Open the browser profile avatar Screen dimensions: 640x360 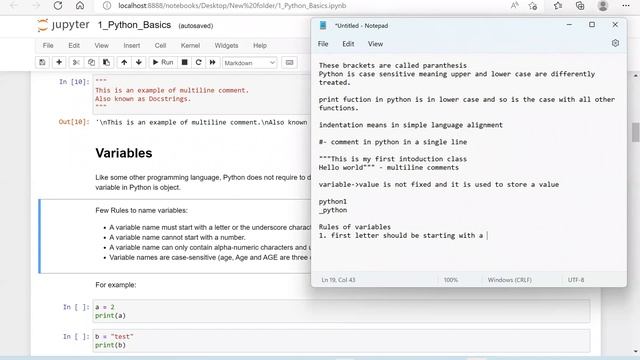point(603,6)
